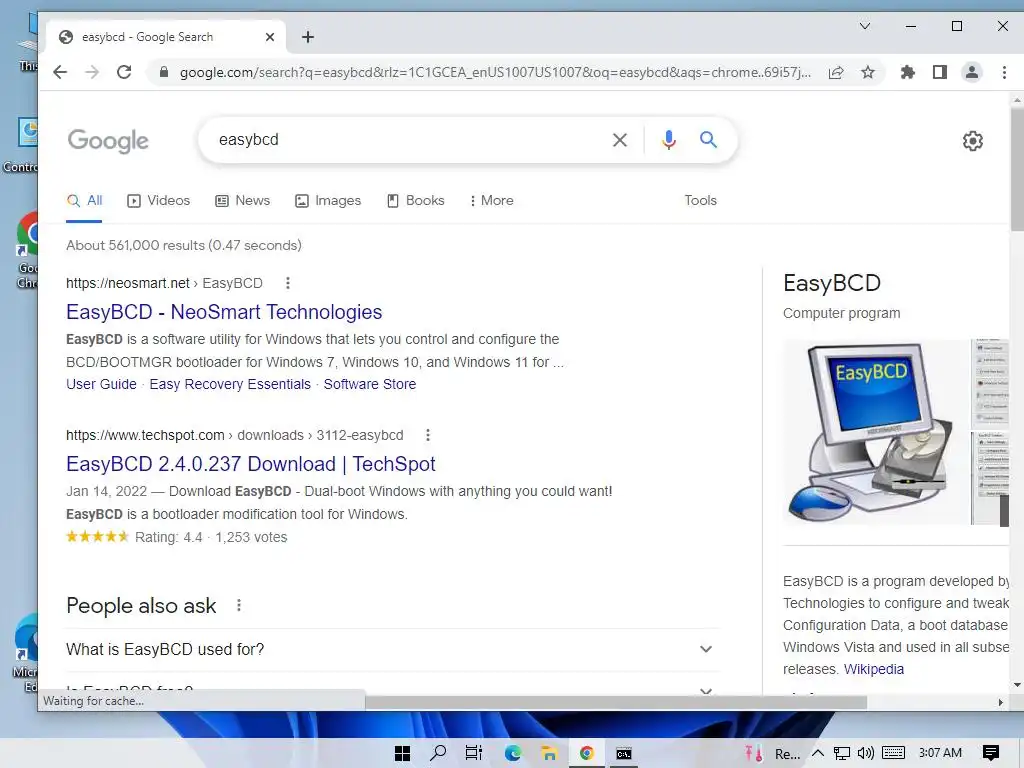Launch Microsoft Edge from taskbar
The height and width of the screenshot is (768, 1024).
[x=513, y=753]
